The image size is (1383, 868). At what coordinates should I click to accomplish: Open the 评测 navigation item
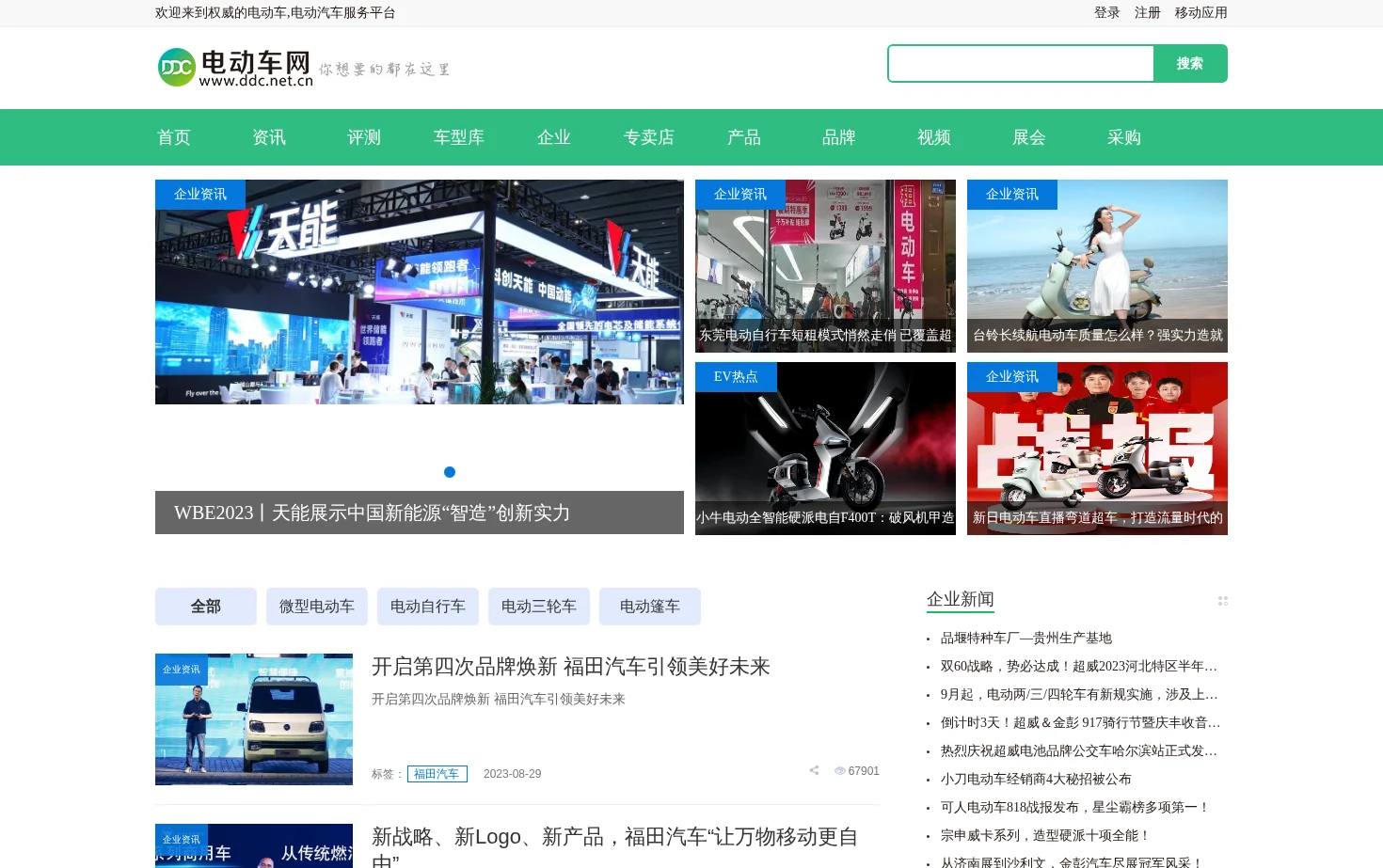364,137
